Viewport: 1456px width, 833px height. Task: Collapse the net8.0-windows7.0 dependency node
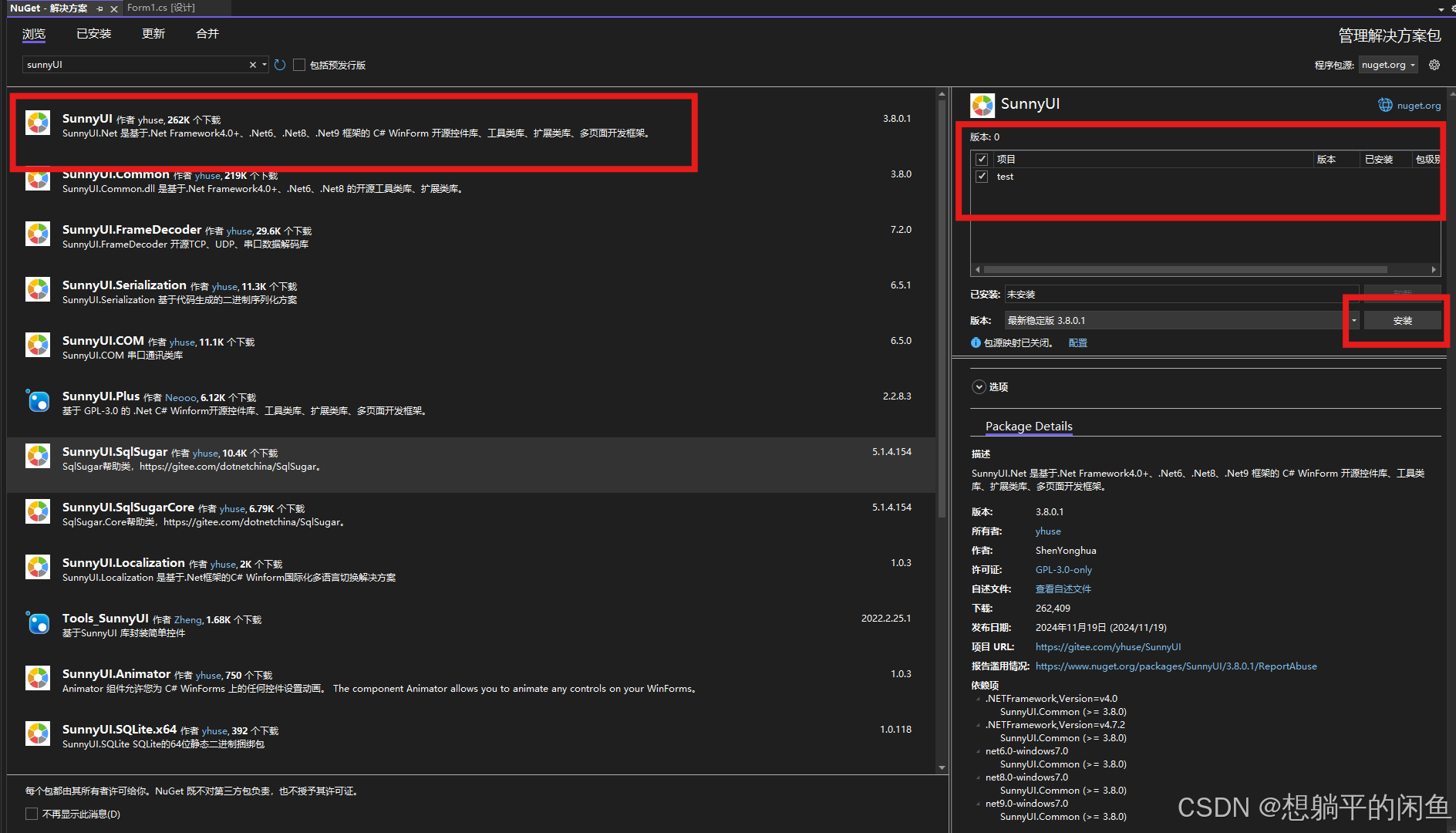979,777
